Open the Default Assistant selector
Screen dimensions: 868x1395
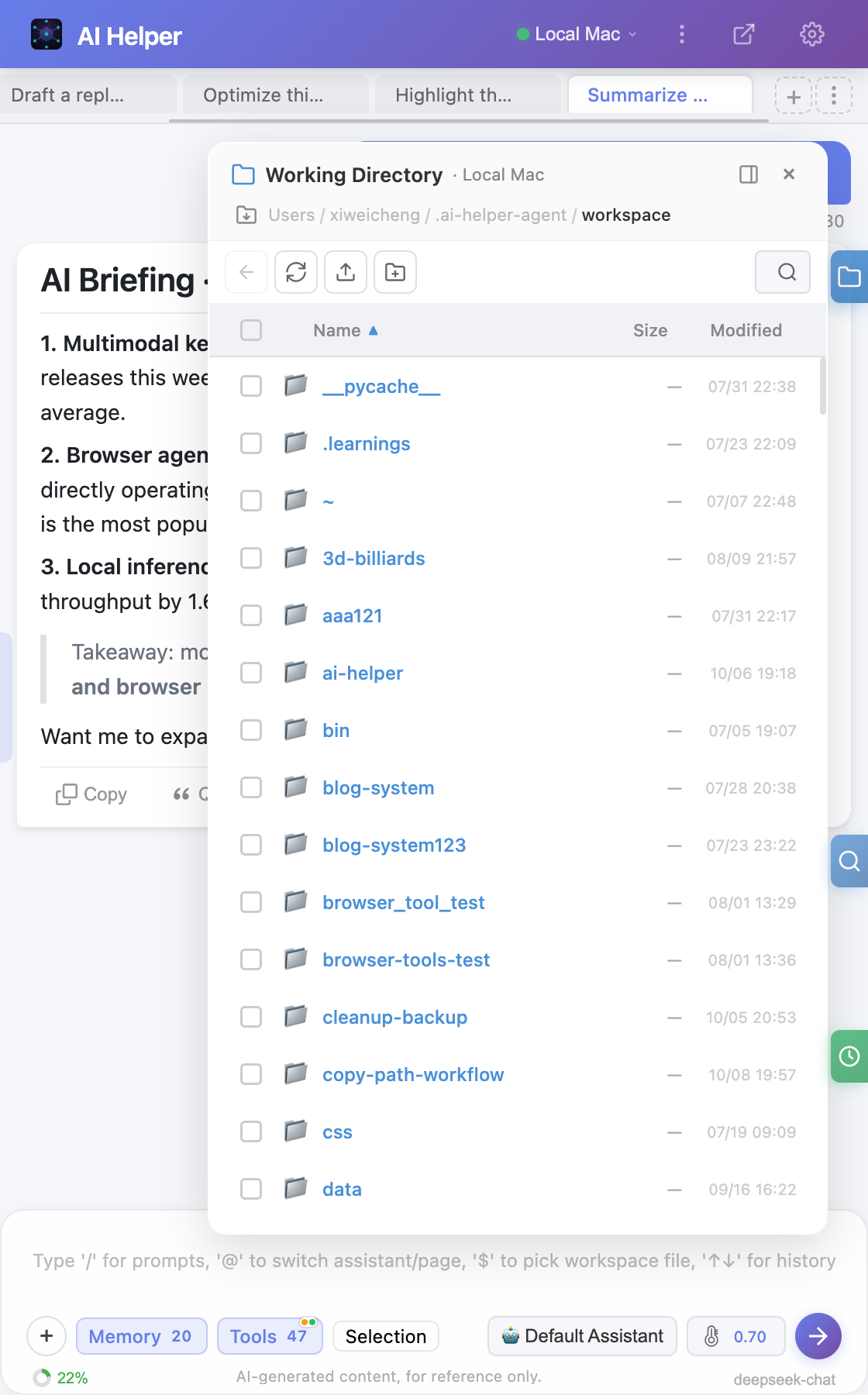click(582, 1336)
